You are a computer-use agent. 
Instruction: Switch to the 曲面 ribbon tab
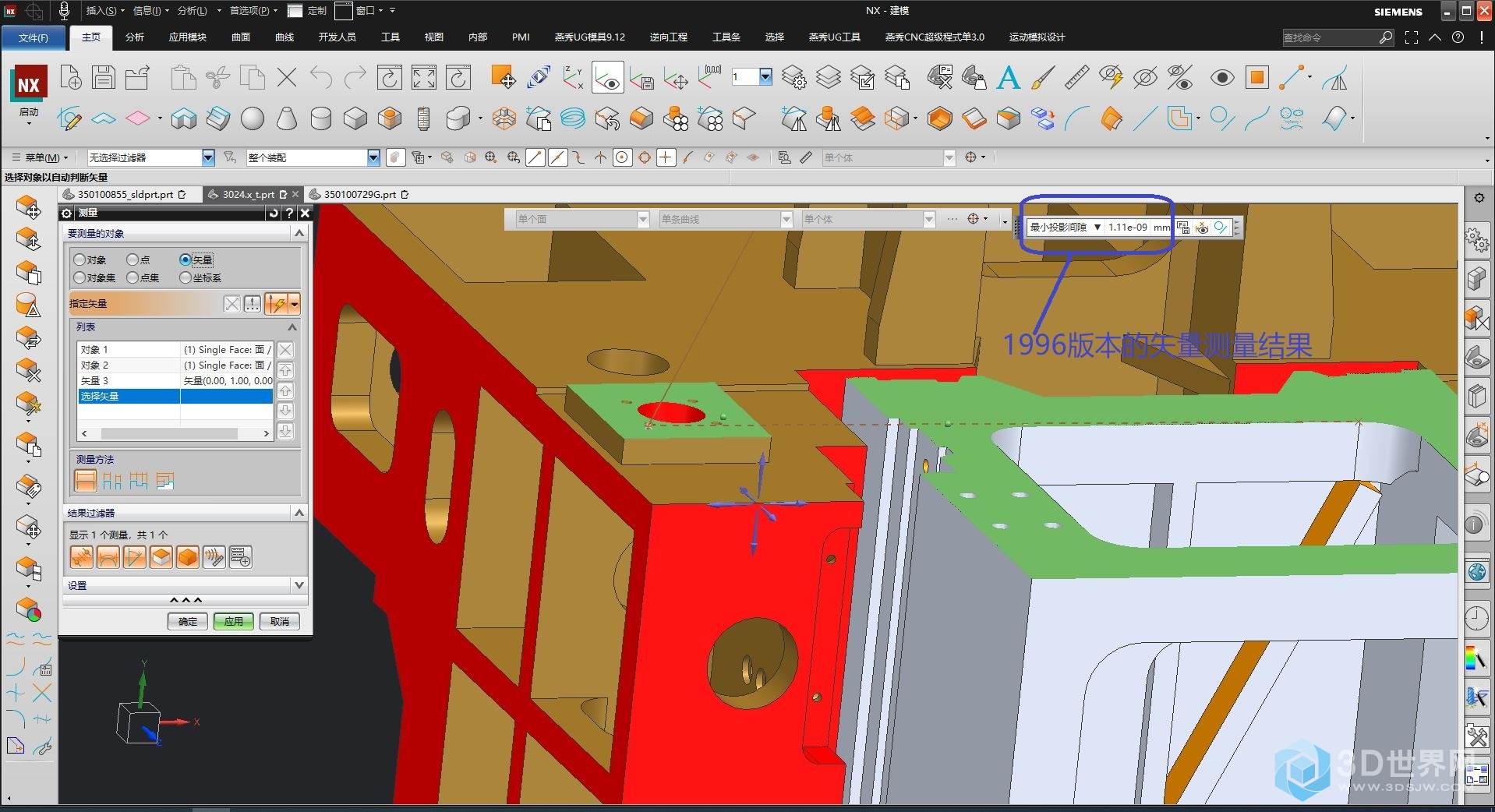pos(241,37)
